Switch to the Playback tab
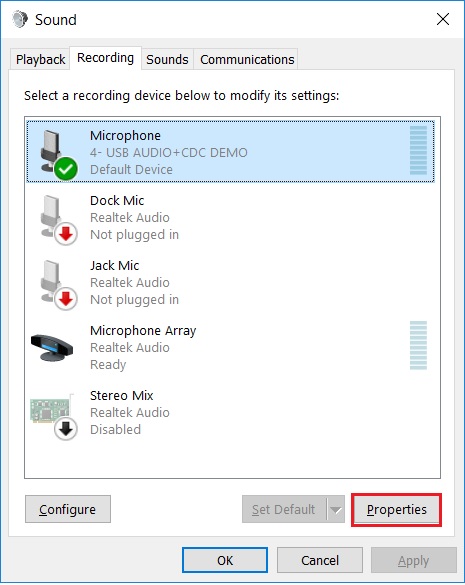 pos(40,59)
